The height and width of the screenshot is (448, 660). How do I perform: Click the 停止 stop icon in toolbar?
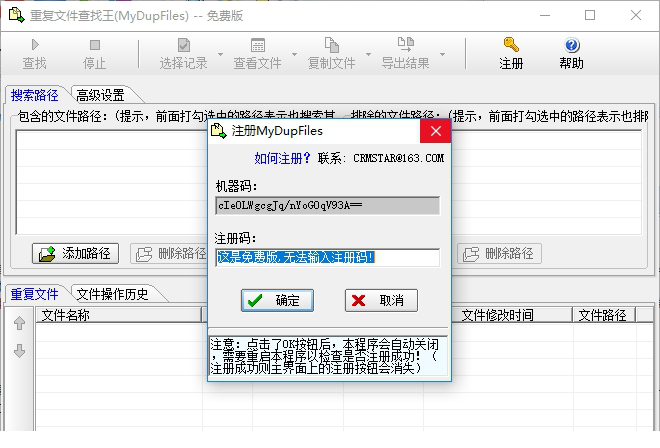[95, 45]
